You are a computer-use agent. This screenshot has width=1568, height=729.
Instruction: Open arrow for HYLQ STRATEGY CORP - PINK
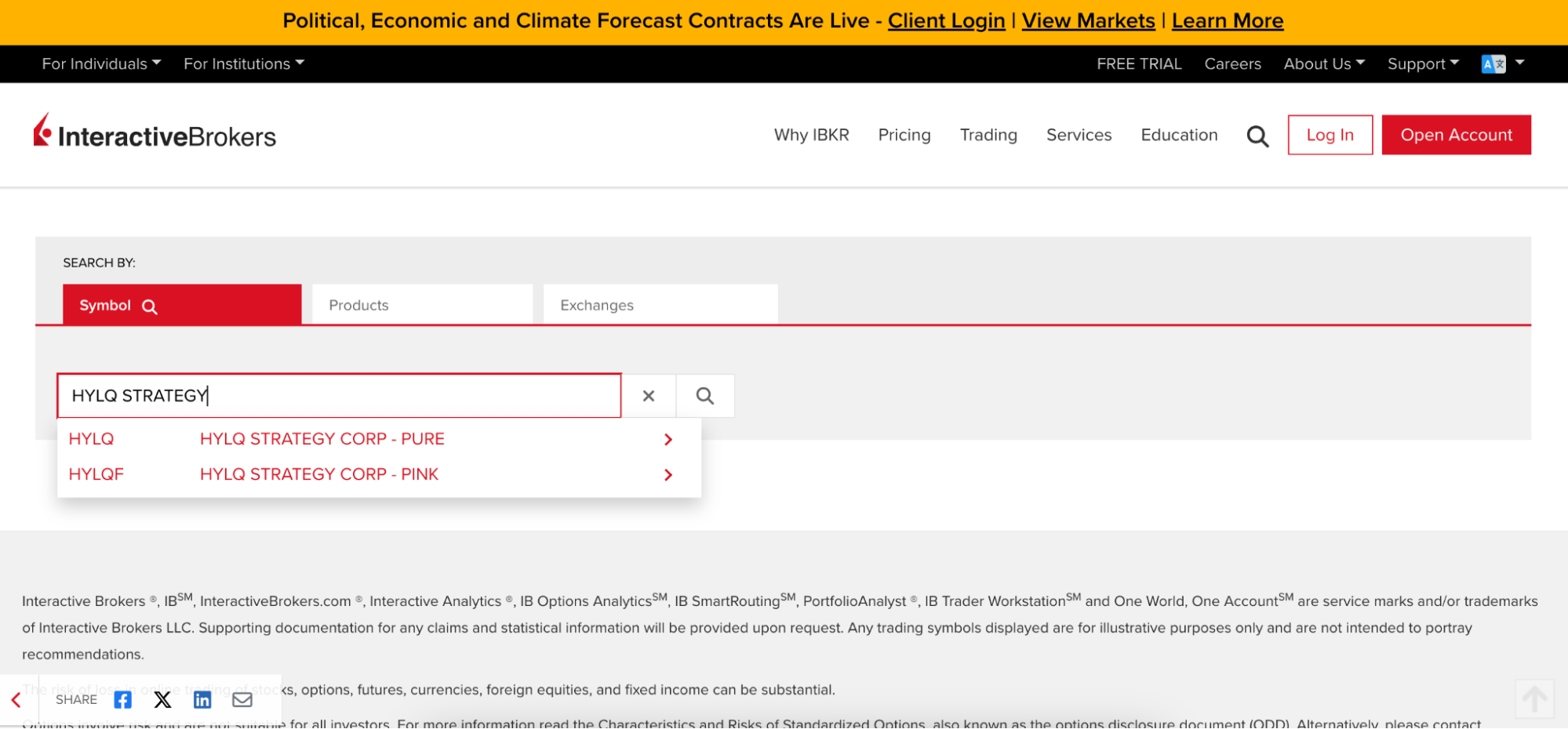[x=668, y=475]
